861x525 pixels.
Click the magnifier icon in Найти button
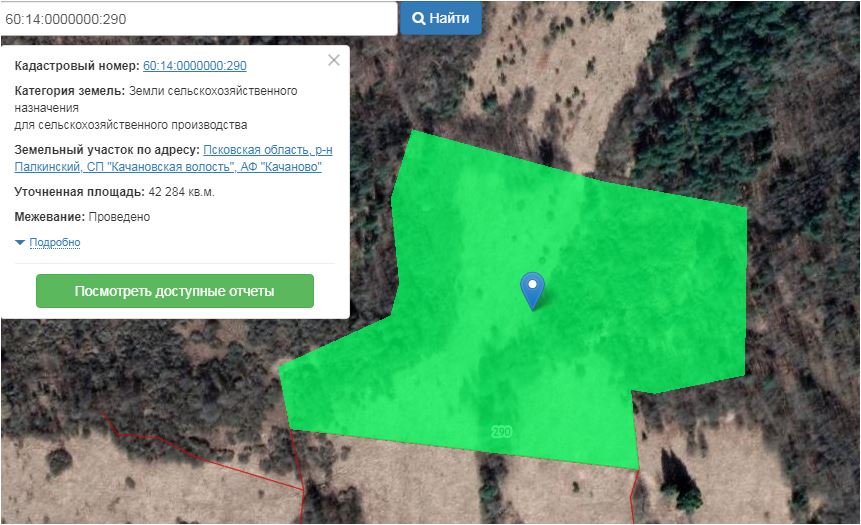tap(419, 18)
